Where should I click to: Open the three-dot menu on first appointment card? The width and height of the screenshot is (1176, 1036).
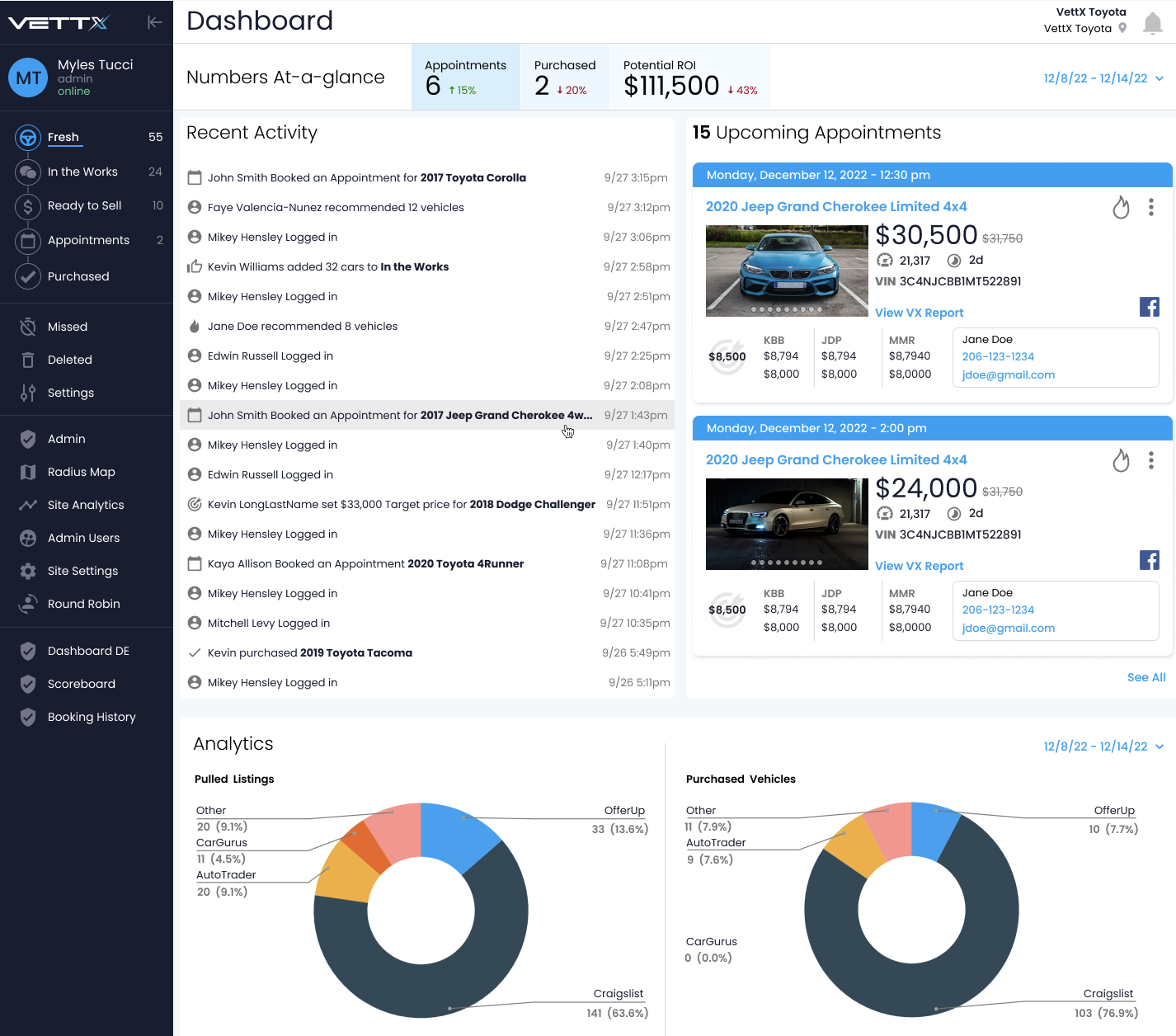click(x=1151, y=207)
